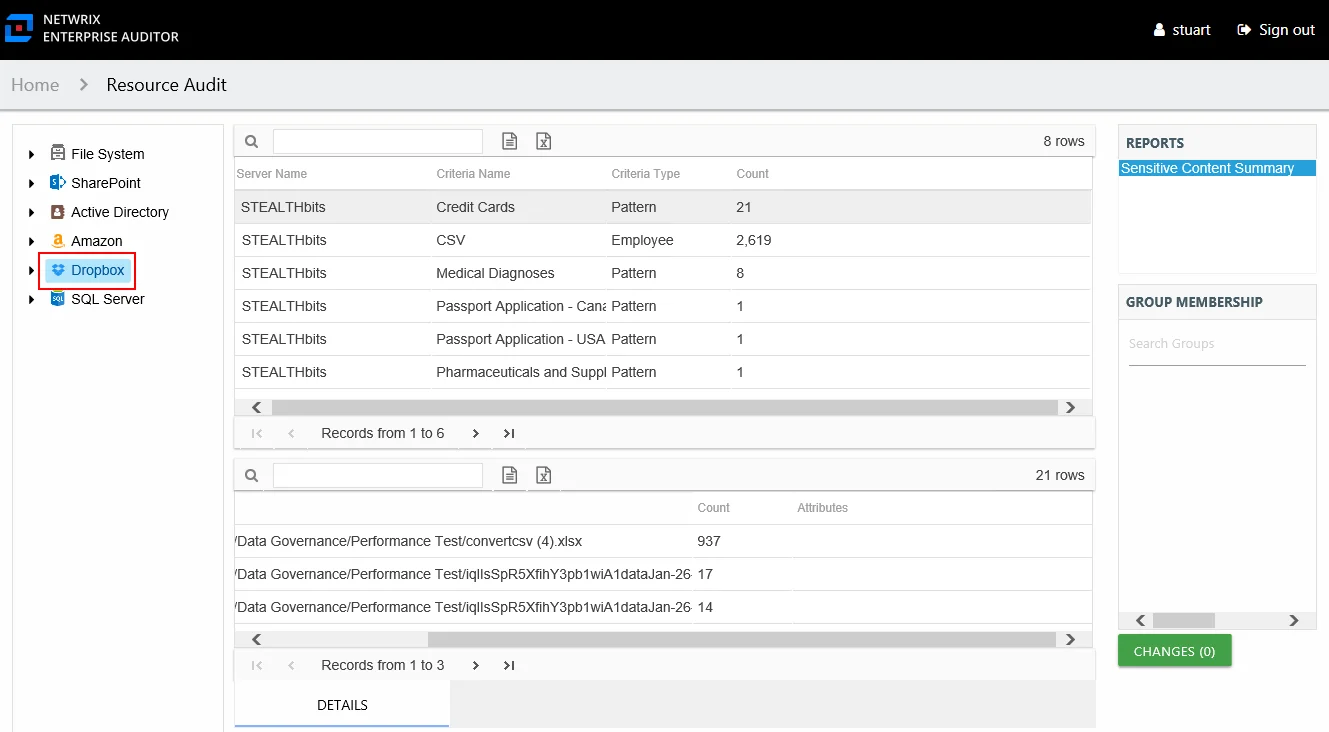Sort by Criteria Type column header
The height and width of the screenshot is (732, 1329).
[x=646, y=174]
